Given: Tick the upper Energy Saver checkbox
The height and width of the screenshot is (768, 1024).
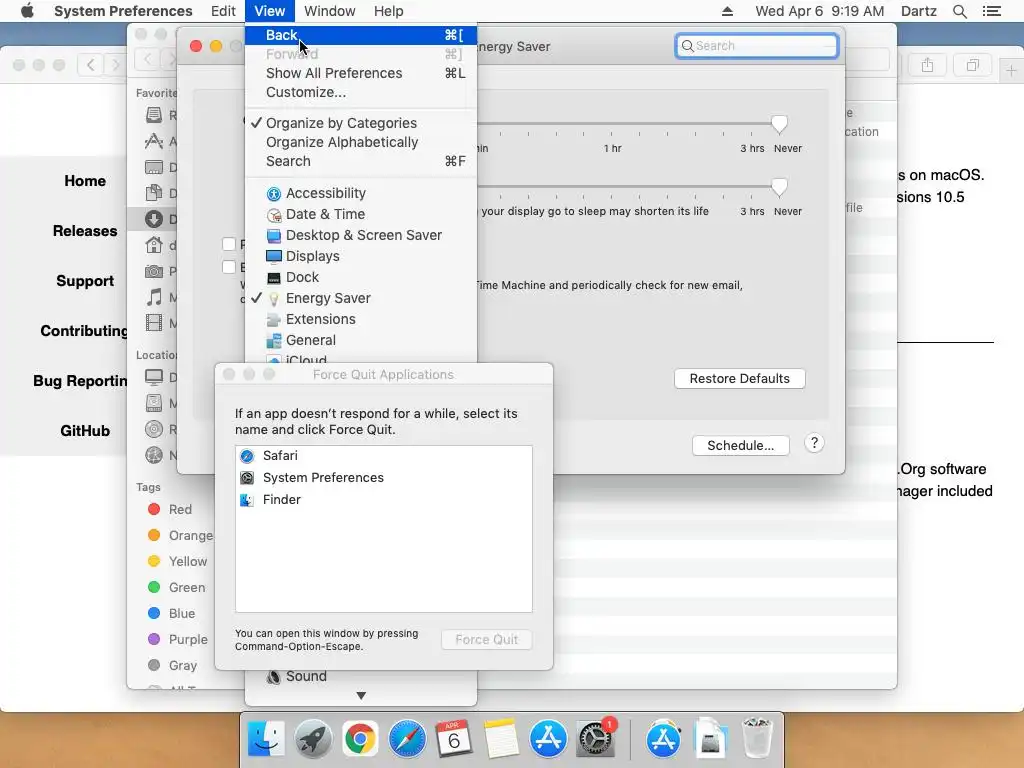Looking at the screenshot, I should (229, 244).
